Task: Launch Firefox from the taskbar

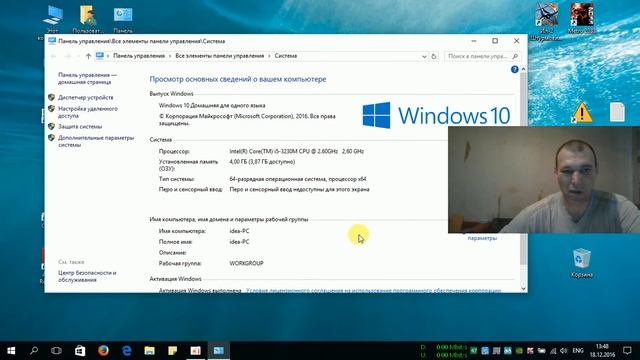Action: [x=103, y=351]
